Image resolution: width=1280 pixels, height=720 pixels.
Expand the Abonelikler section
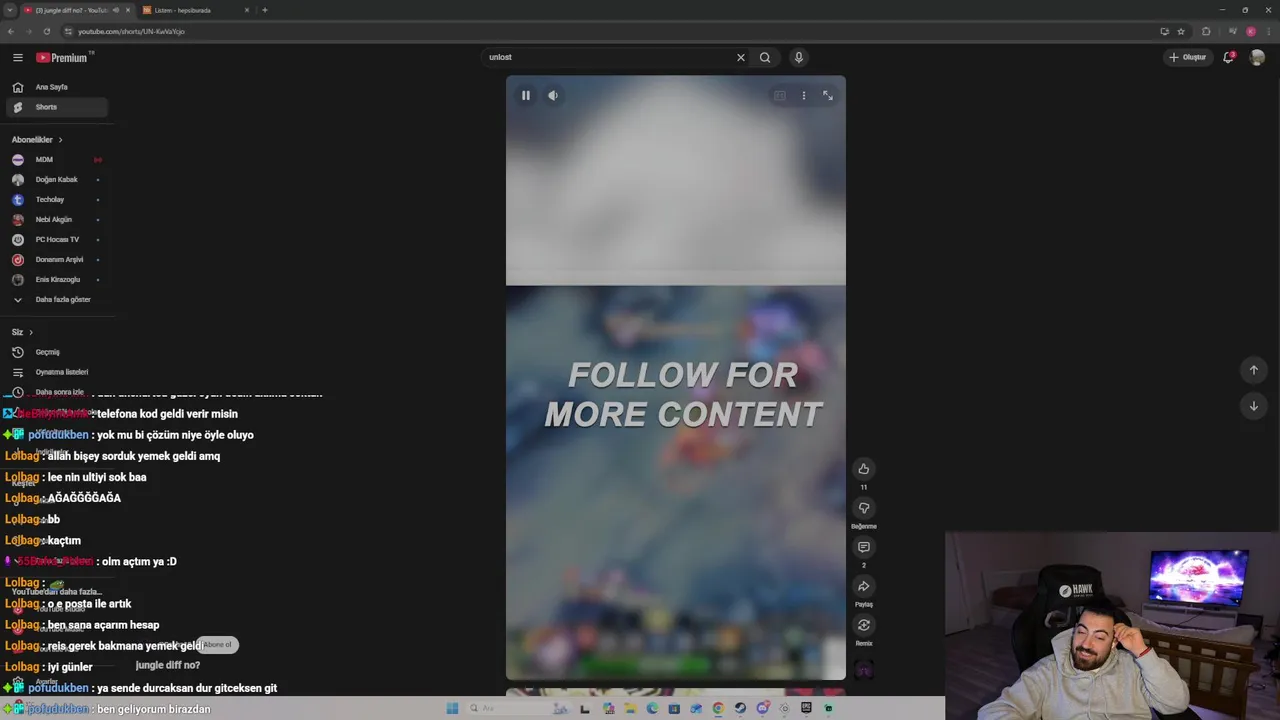37,140
